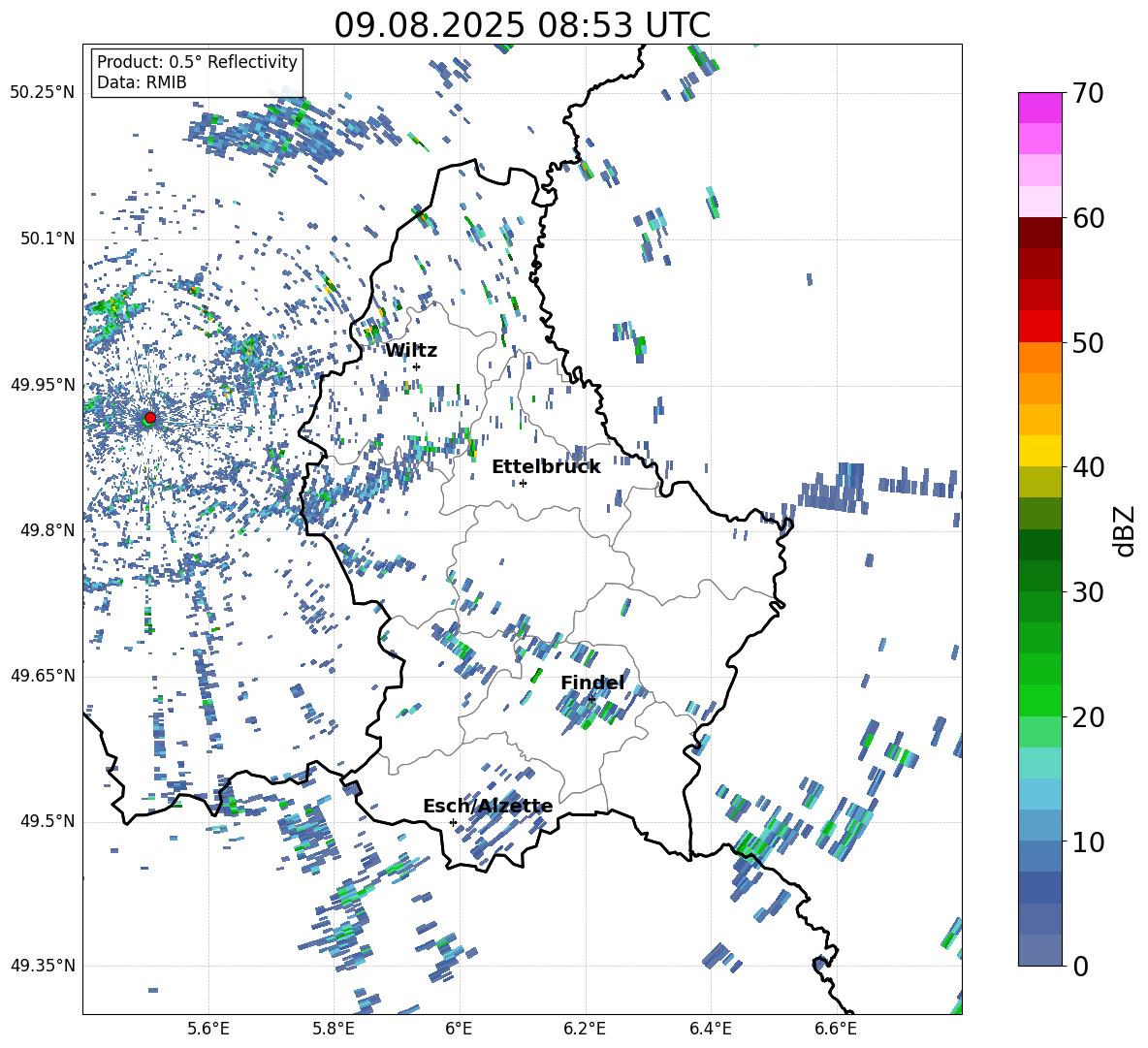The height and width of the screenshot is (1048, 1148).
Task: Click the 49.8°N latitude label
Action: point(48,530)
